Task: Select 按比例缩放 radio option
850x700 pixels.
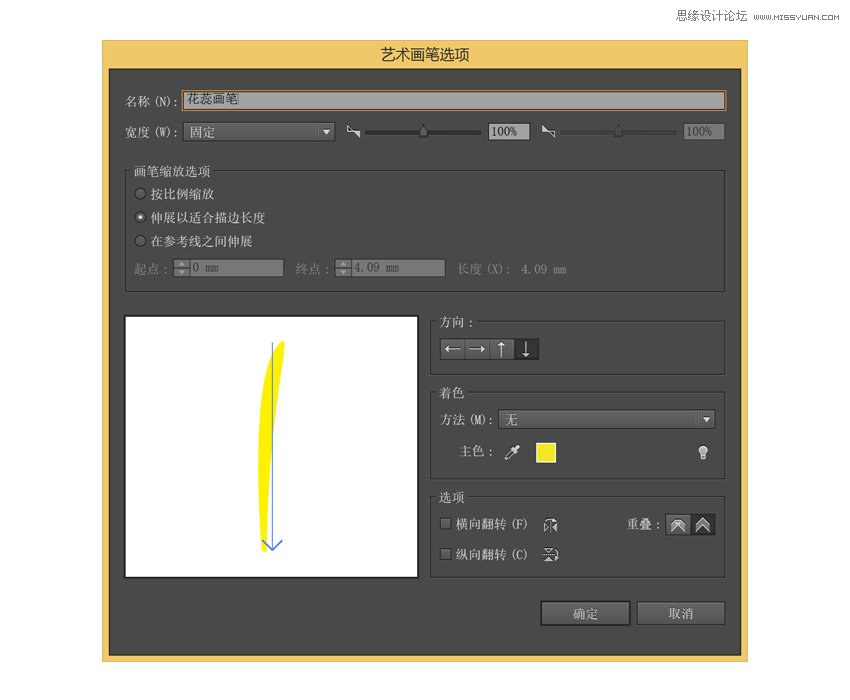Action: [x=140, y=194]
